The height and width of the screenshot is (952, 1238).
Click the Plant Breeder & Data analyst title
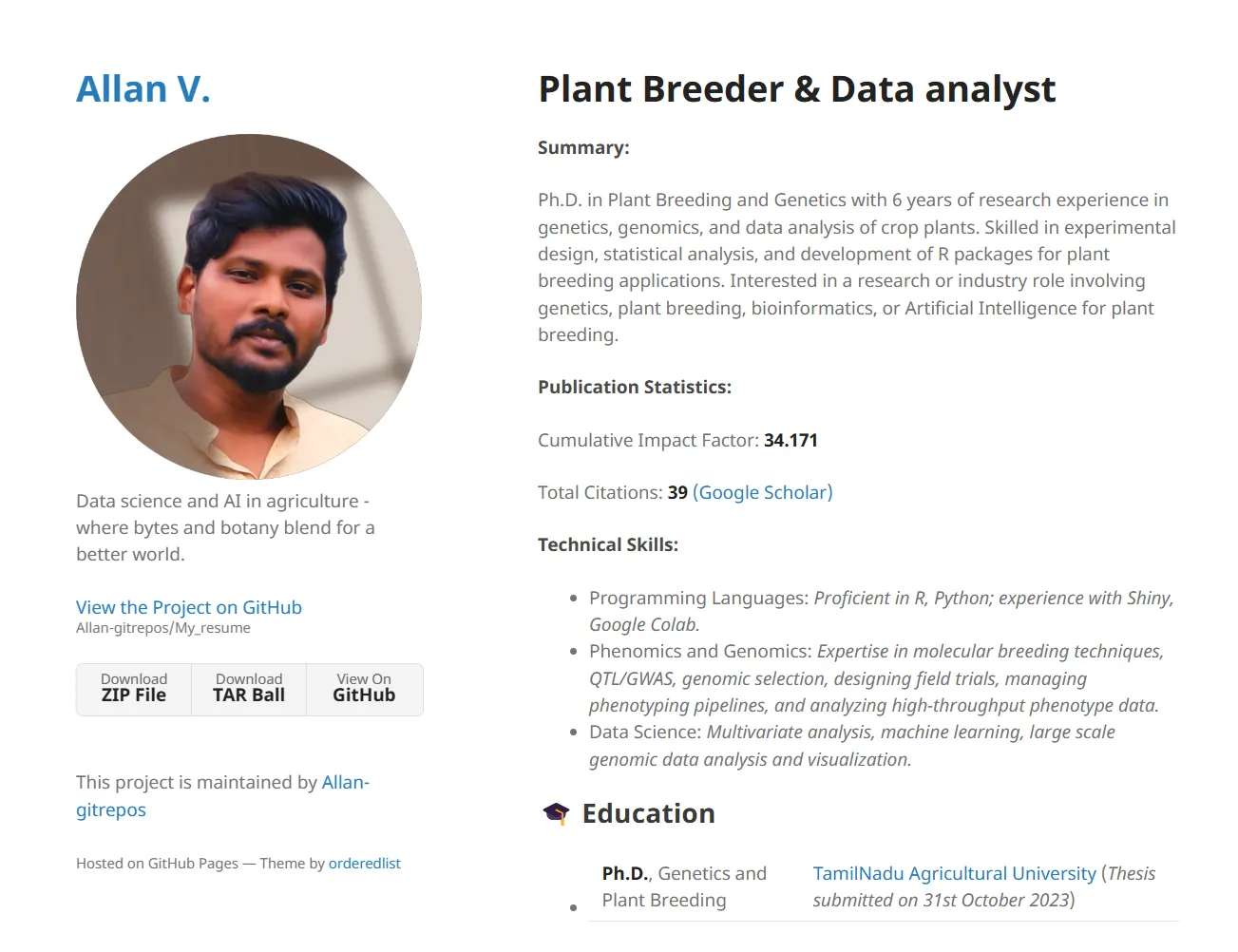click(x=796, y=88)
